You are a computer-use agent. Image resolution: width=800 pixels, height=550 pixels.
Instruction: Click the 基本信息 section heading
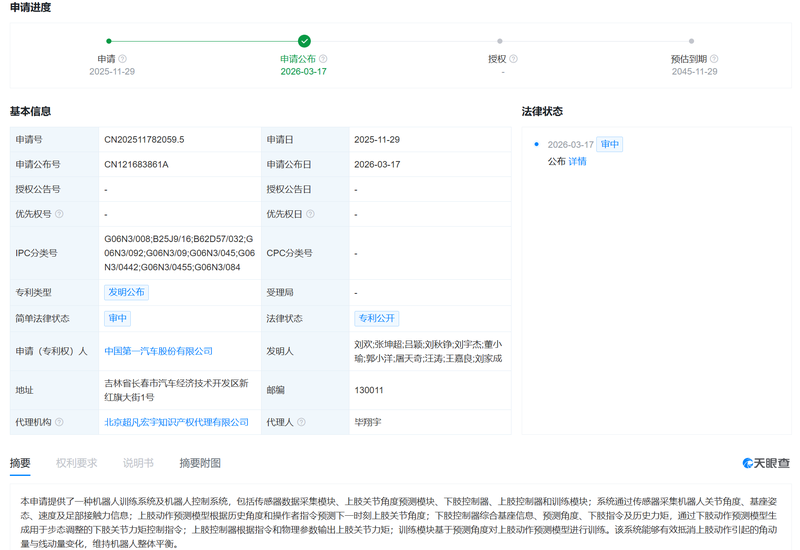[31, 111]
